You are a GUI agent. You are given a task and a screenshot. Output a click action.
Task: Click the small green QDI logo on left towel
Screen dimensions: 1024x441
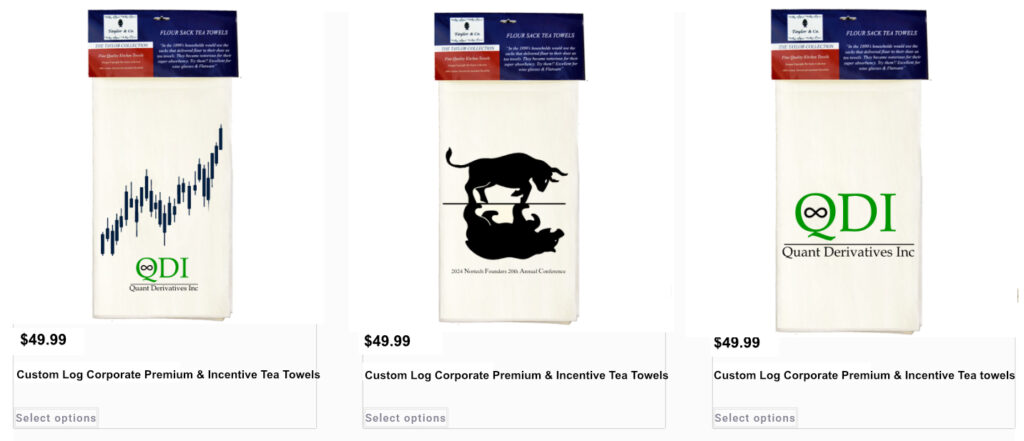(x=162, y=268)
